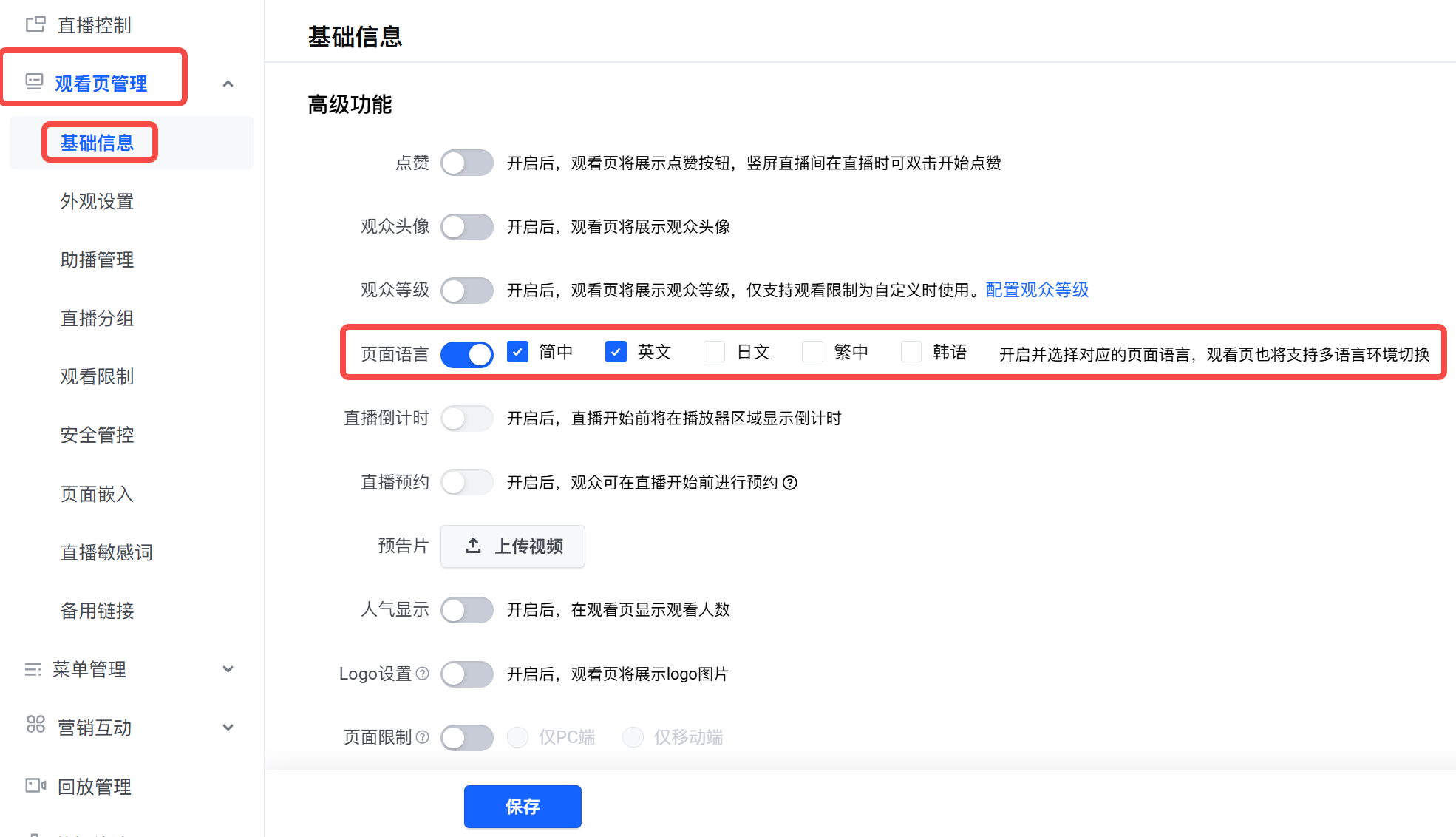Screen dimensions: 1456x837
Task: Open the 配置观众等级 link
Action: pos(1037,290)
